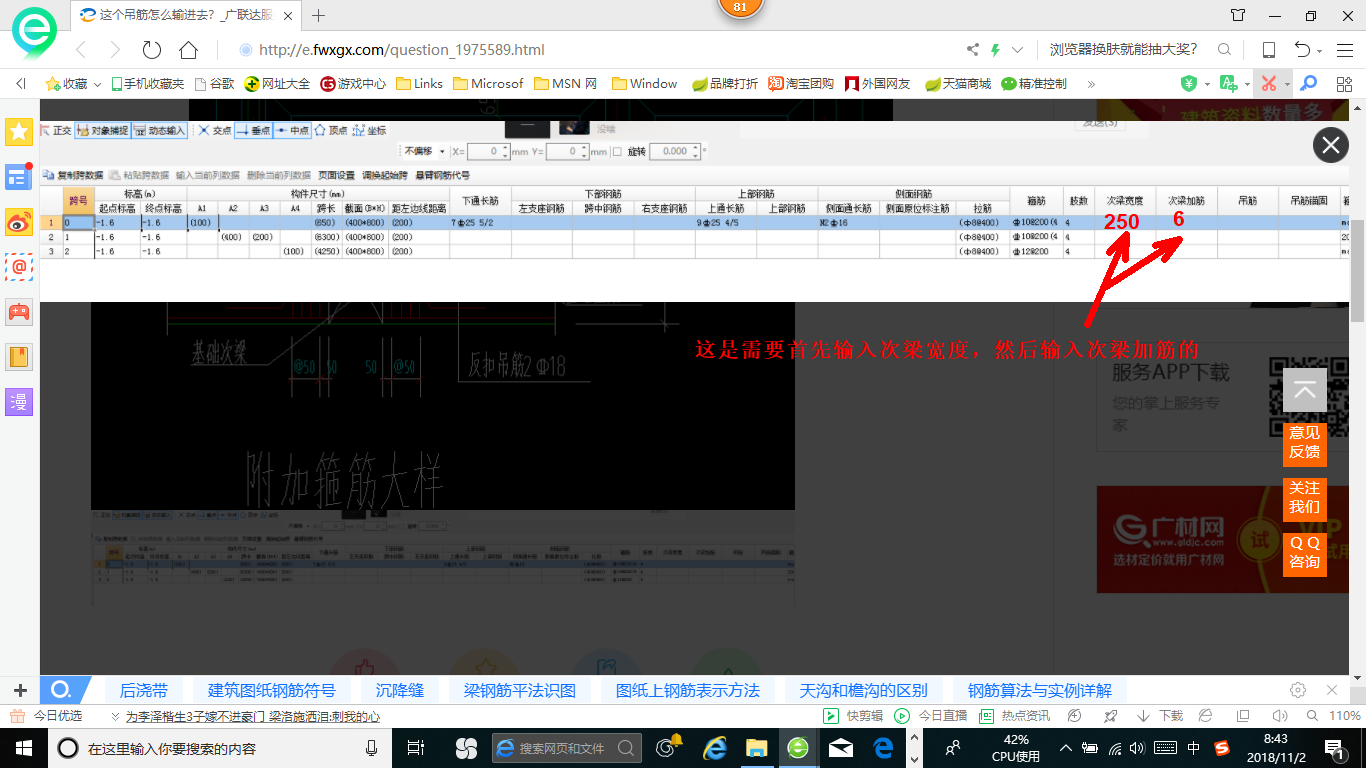The width and height of the screenshot is (1366, 768).
Task: Open the 梁钢筋平法识图 suggestion tab
Action: pos(520,690)
